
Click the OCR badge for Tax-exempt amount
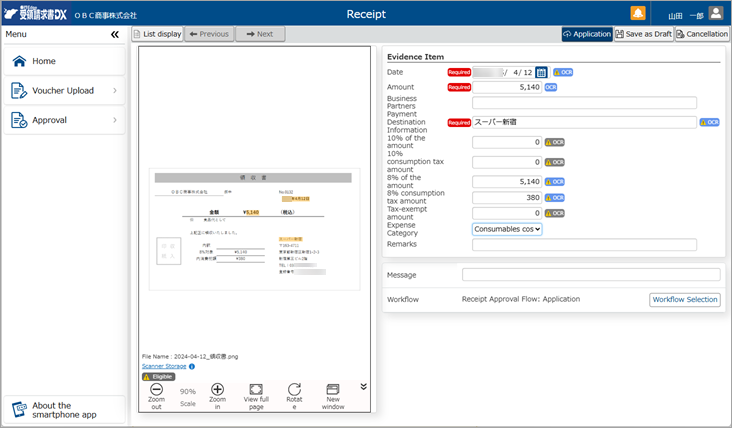tap(555, 213)
